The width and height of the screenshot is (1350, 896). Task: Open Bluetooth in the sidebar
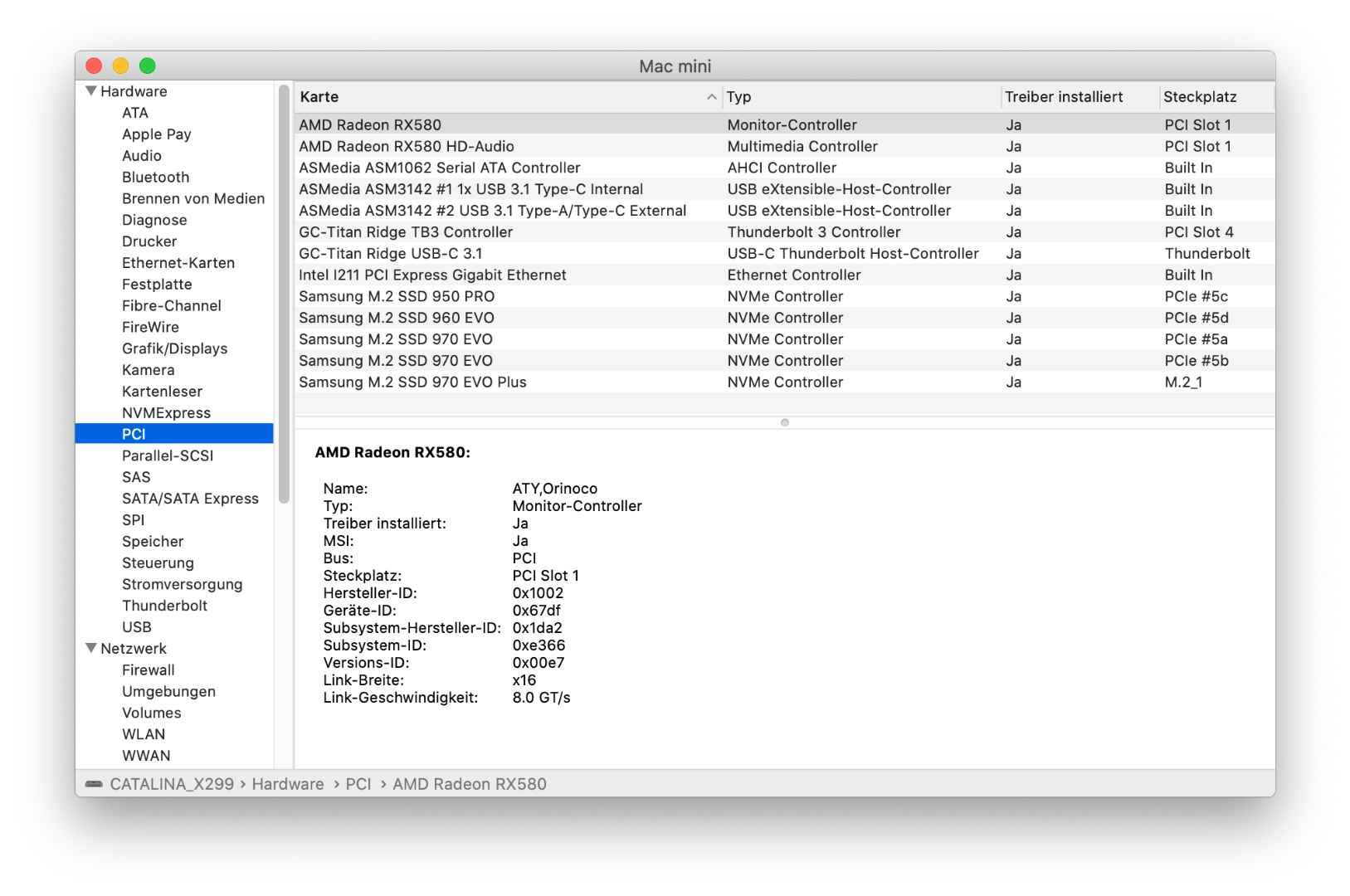click(x=156, y=178)
